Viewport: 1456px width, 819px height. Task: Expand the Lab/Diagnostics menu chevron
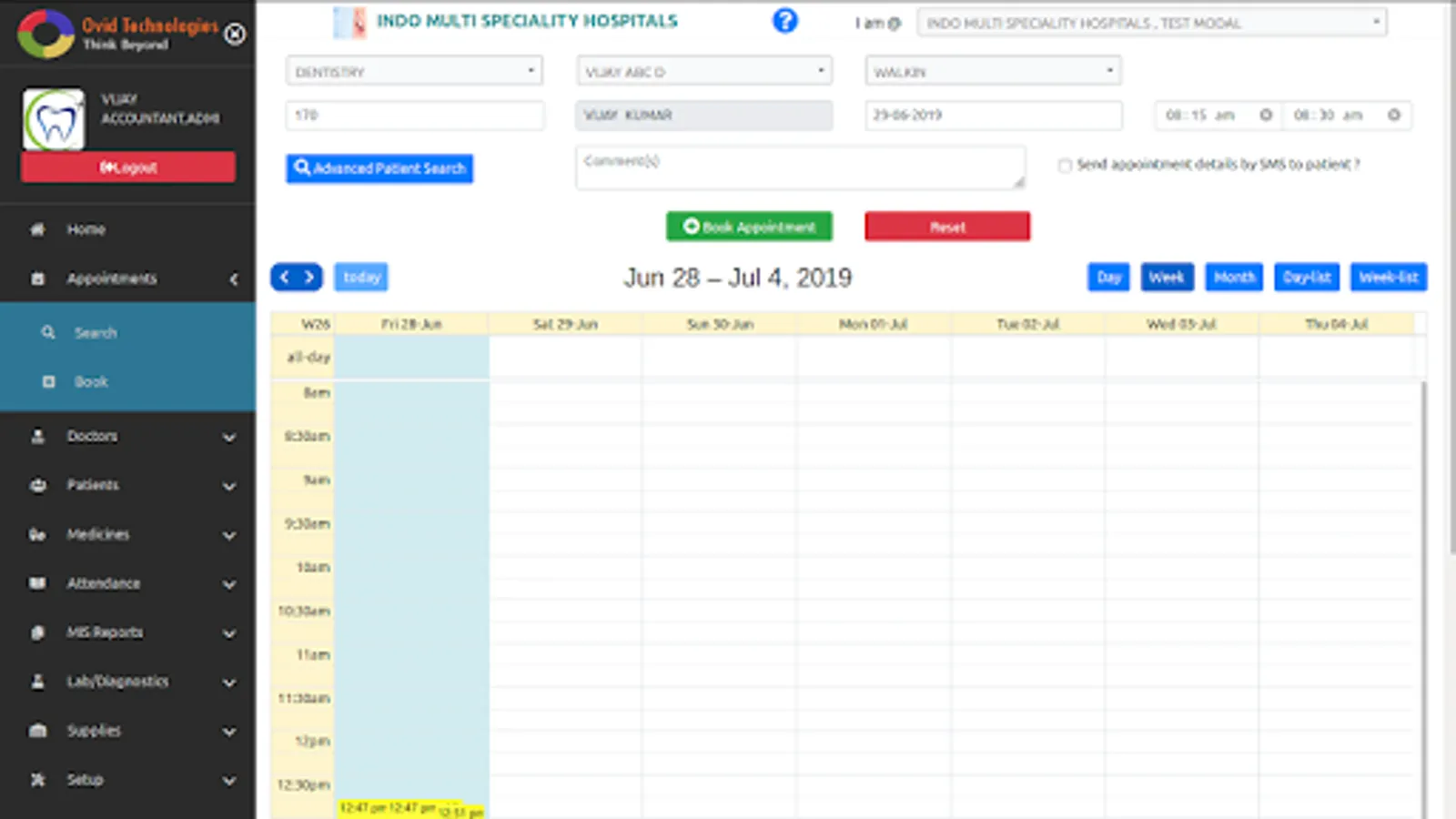(x=229, y=683)
